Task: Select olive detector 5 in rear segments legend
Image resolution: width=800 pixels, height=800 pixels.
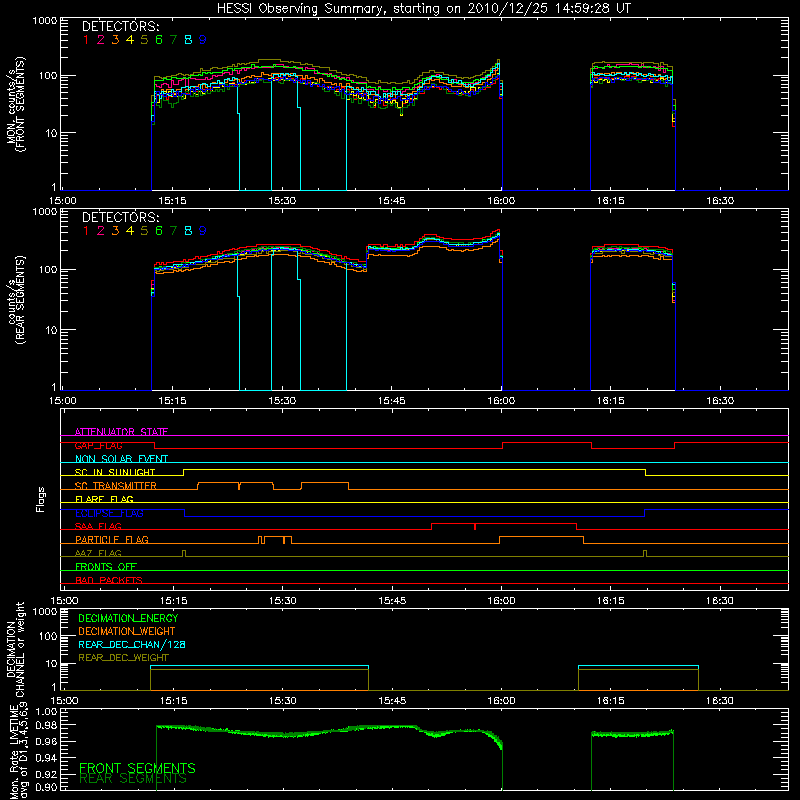Action: 144,231
